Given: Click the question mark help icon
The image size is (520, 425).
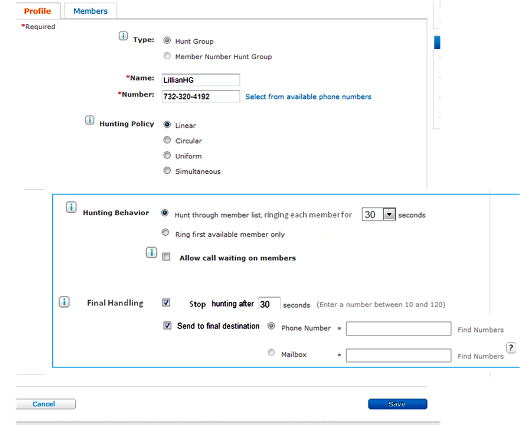Looking at the screenshot, I should tap(511, 347).
